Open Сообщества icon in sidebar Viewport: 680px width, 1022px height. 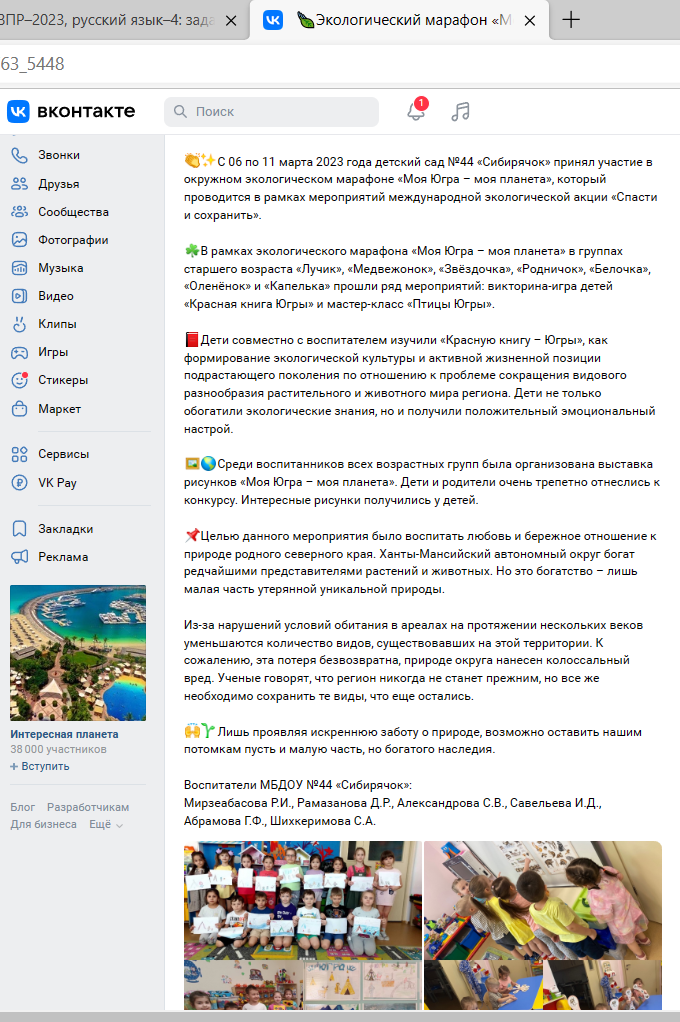pos(20,212)
